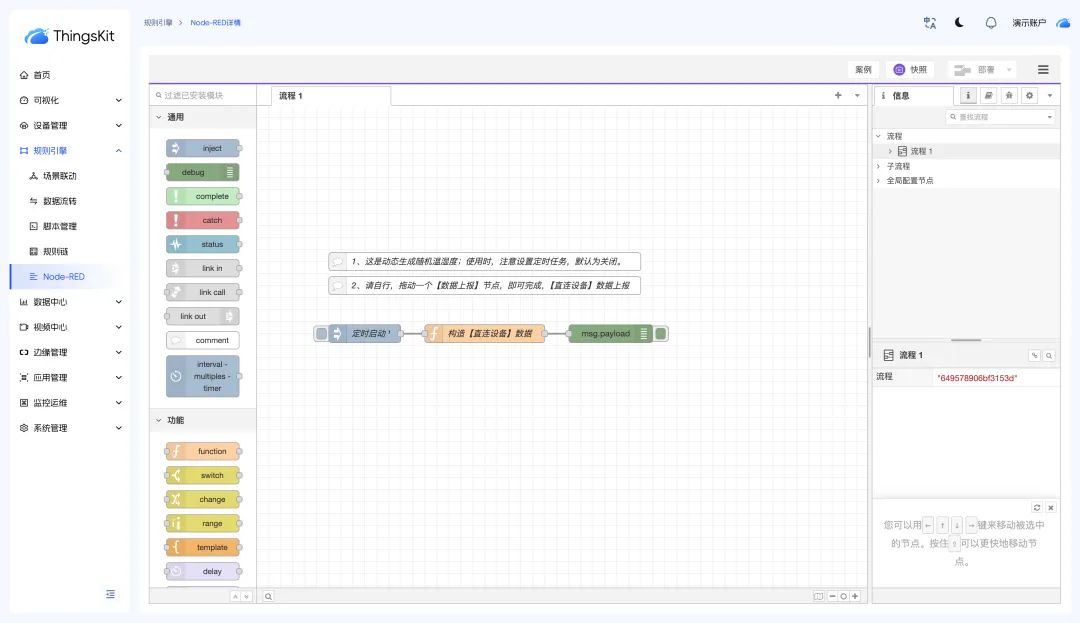Image resolution: width=1080 pixels, height=623 pixels.
Task: Select the status node in palette
Action: [203, 244]
